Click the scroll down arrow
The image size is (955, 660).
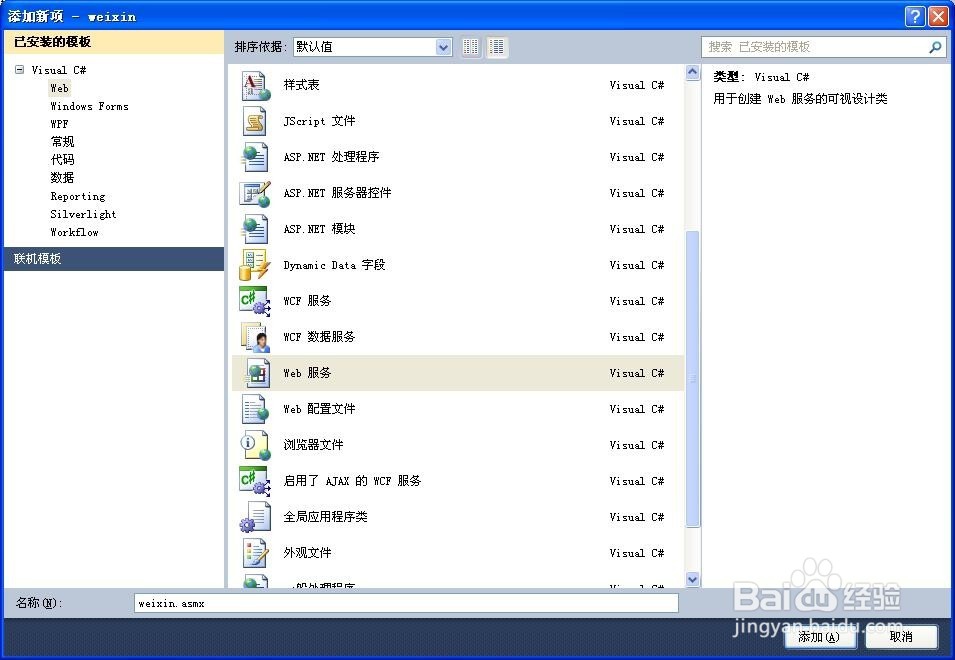pyautogui.click(x=692, y=579)
